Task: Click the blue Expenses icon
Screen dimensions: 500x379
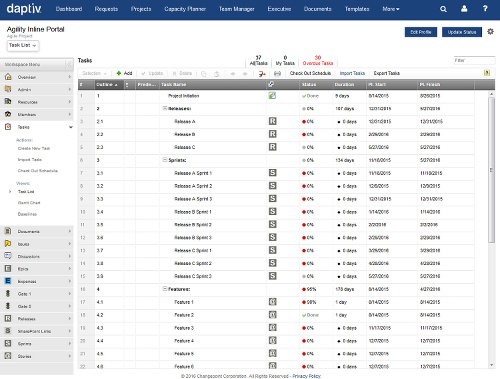Action: click(8, 281)
